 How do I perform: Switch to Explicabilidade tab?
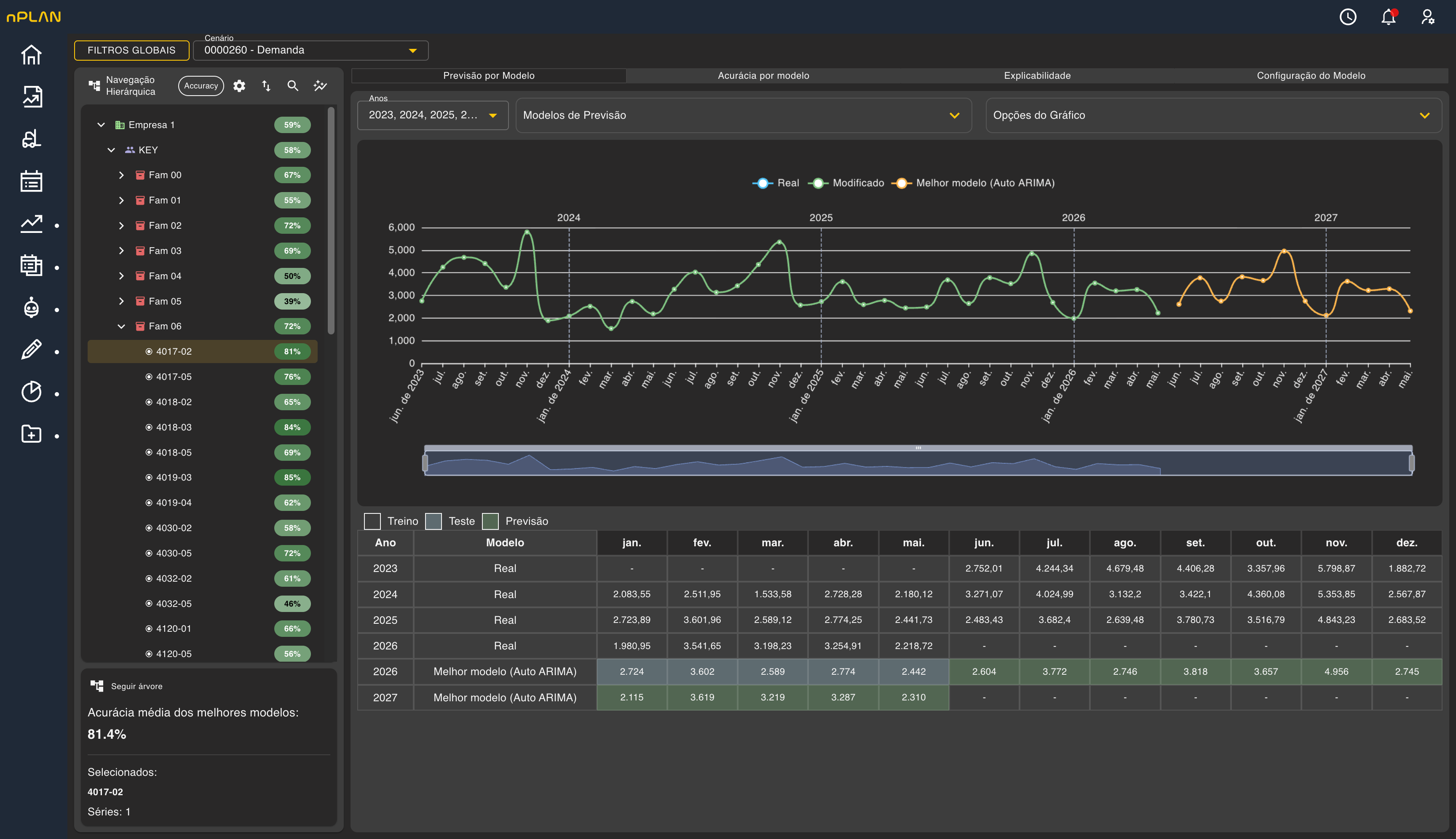click(x=1037, y=75)
